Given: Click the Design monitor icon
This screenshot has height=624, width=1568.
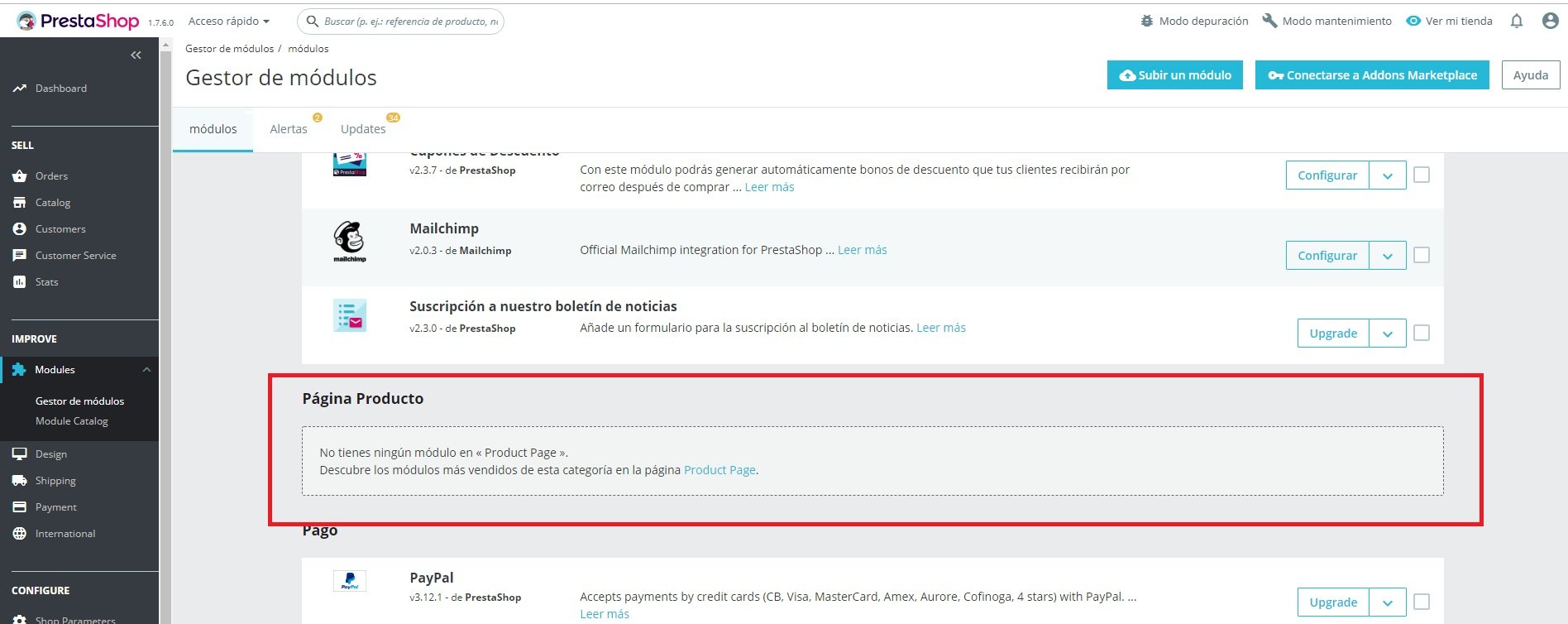Looking at the screenshot, I should 20,454.
